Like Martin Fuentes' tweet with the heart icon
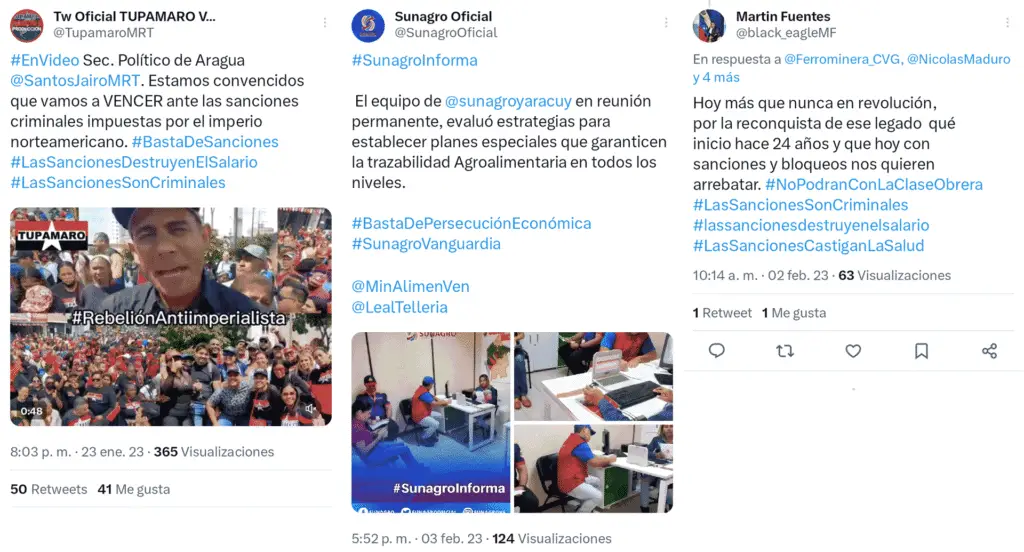Image resolution: width=1024 pixels, height=552 pixels. [853, 351]
